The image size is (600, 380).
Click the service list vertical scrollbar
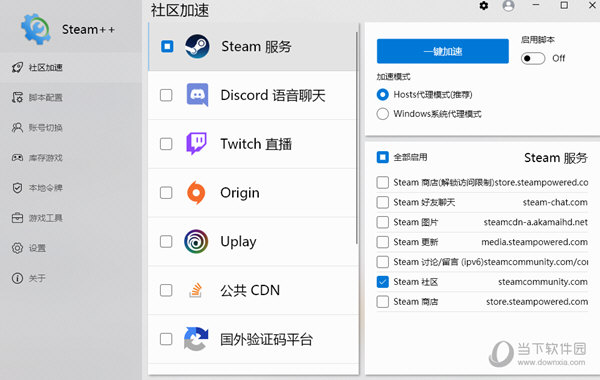[x=357, y=138]
